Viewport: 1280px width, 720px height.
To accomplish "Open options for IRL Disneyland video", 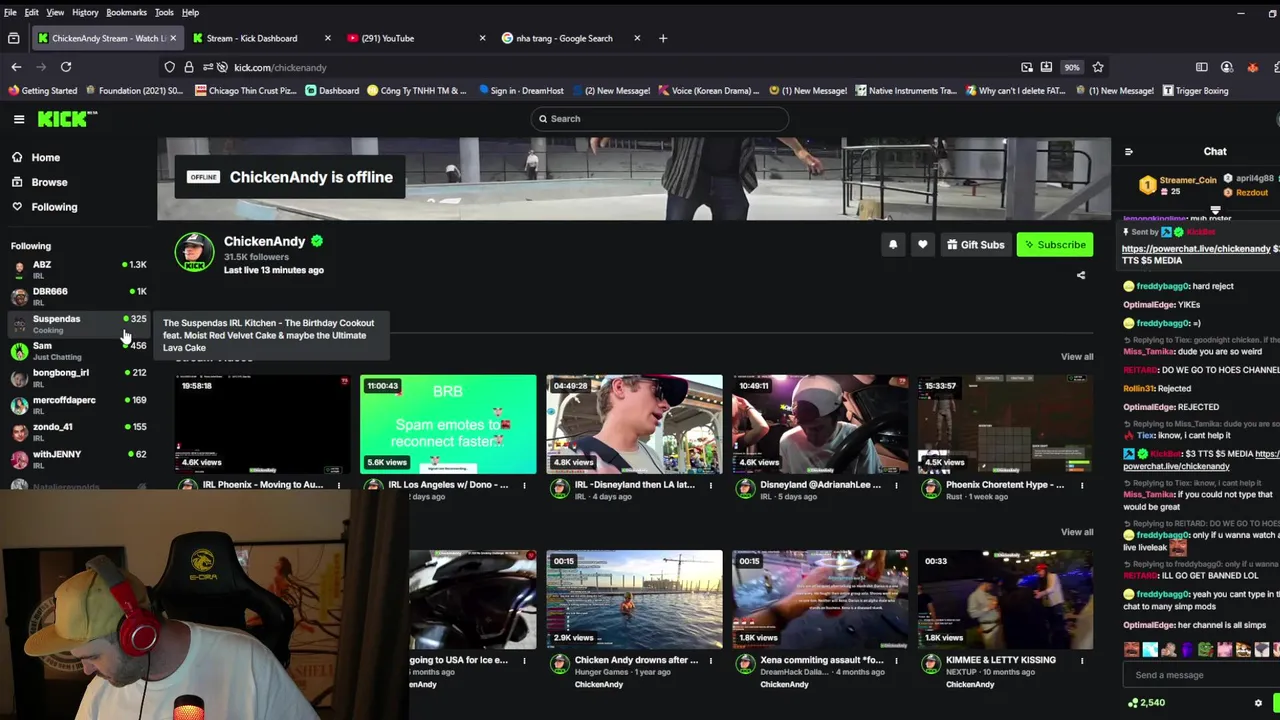I will (x=710, y=486).
